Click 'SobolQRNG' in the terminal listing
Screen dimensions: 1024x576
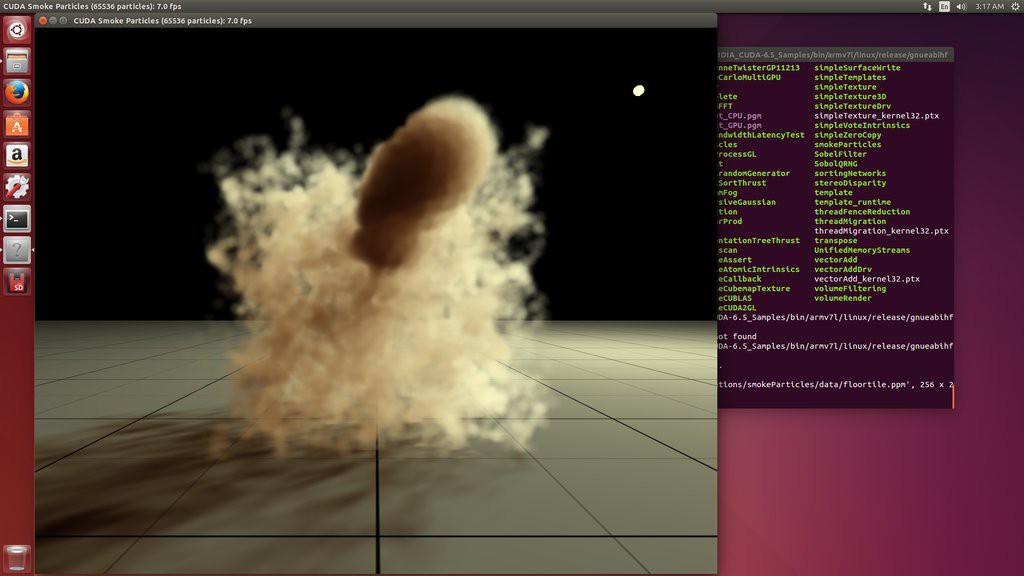click(x=836, y=164)
